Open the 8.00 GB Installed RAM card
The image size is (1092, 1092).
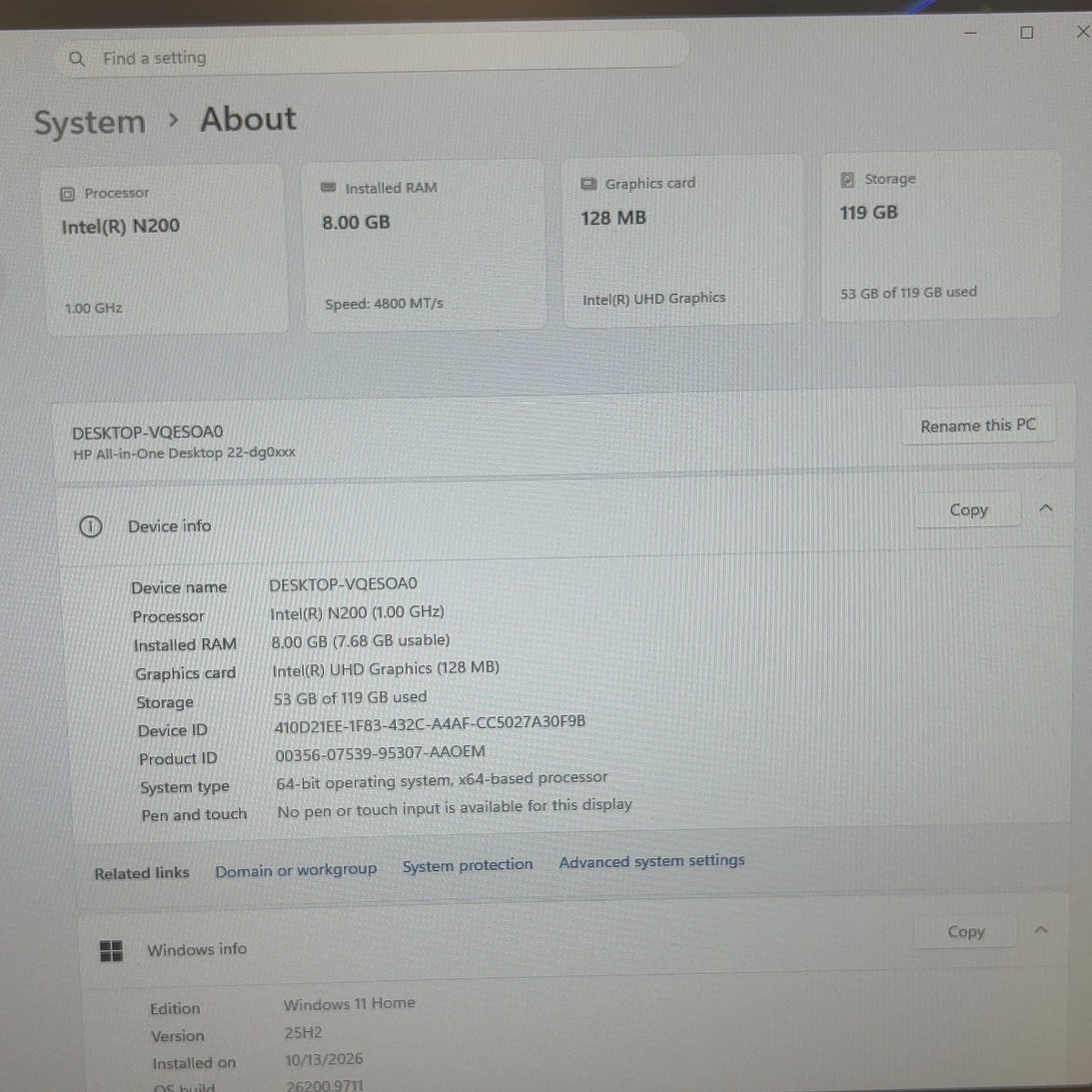(x=425, y=245)
